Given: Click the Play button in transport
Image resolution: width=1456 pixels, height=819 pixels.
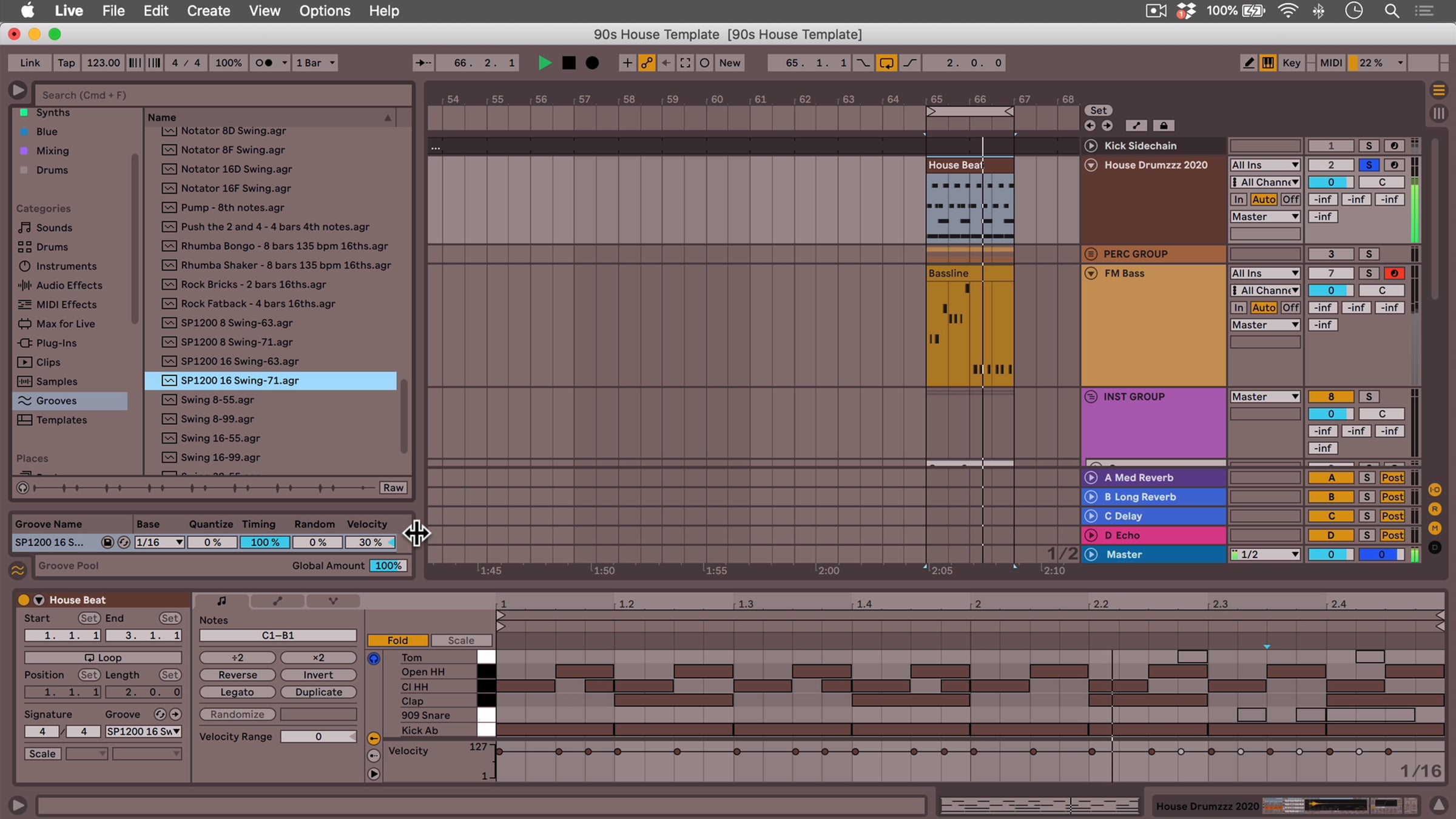Looking at the screenshot, I should coord(544,62).
